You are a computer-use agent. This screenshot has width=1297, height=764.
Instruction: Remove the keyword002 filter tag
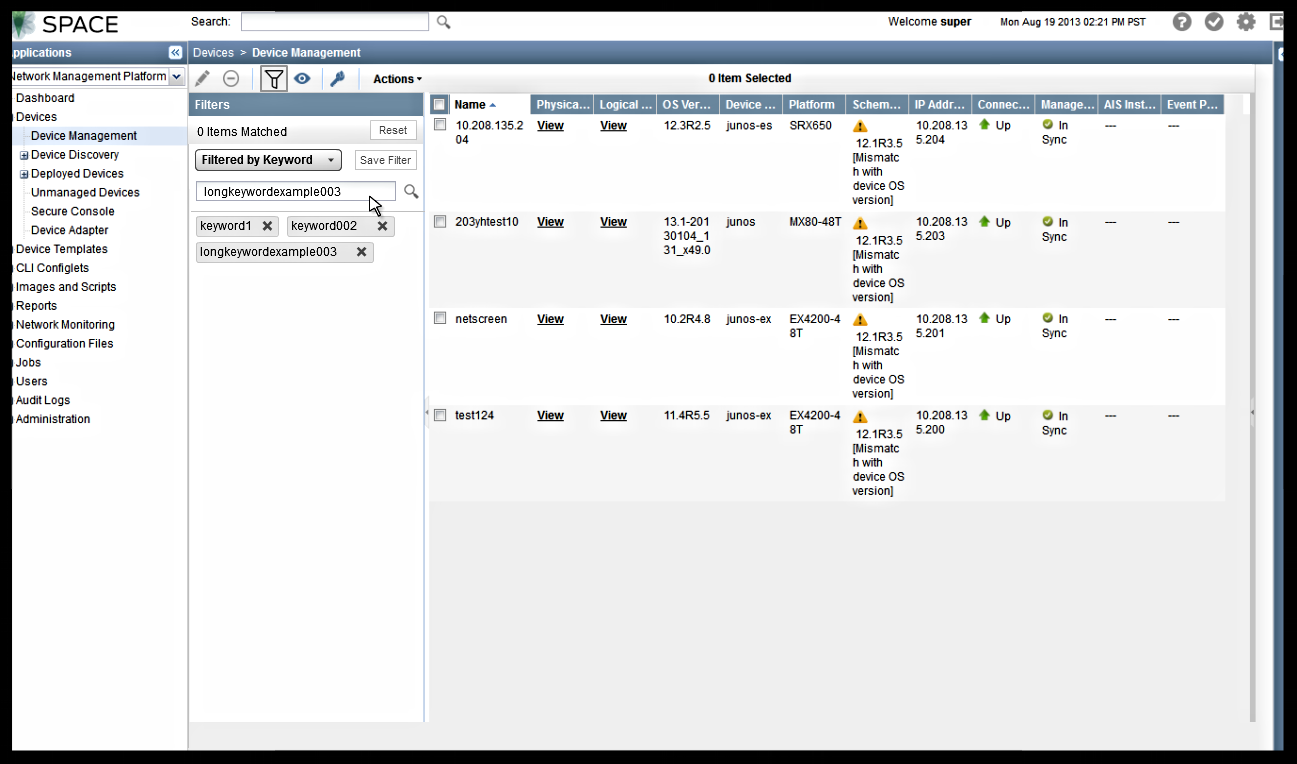point(382,226)
